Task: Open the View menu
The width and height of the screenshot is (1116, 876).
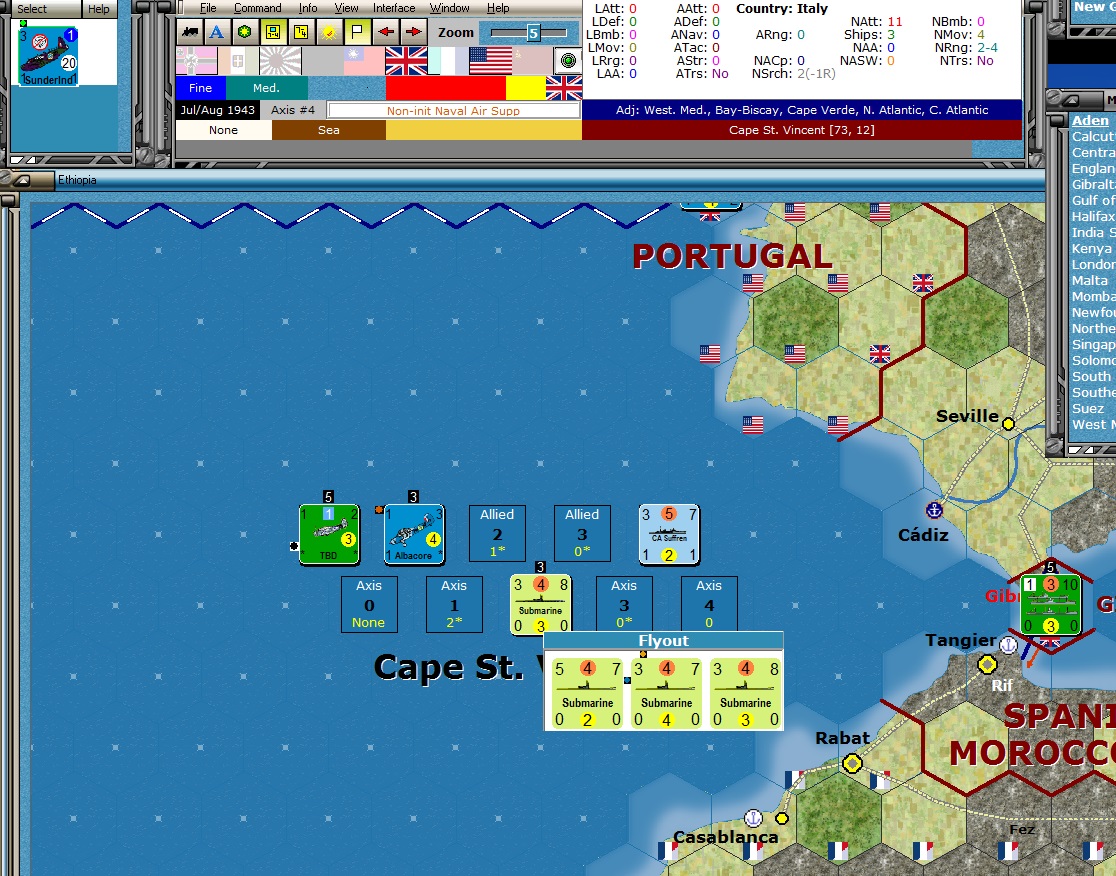Action: click(347, 8)
